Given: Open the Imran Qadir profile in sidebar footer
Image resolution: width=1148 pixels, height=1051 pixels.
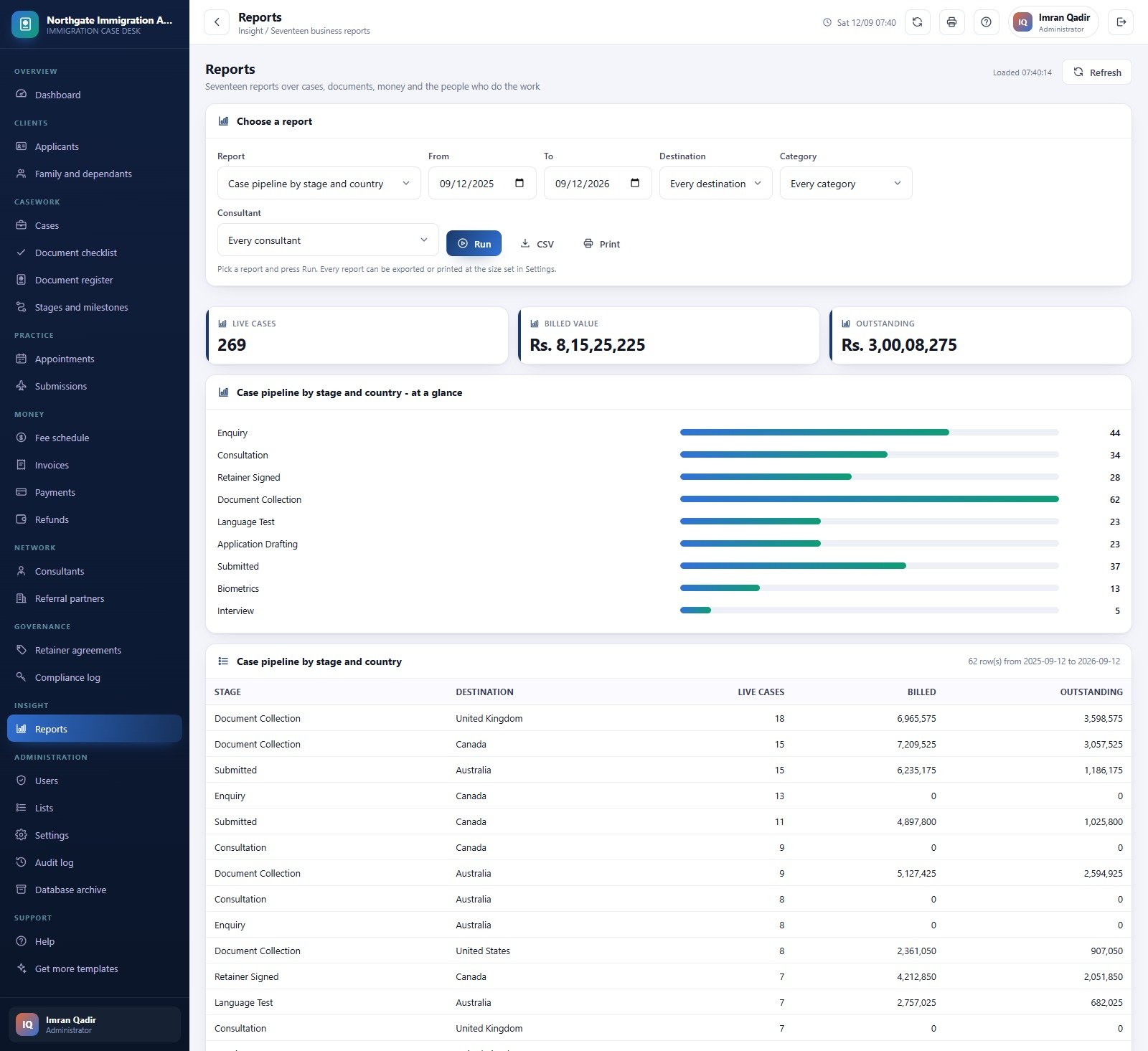Looking at the screenshot, I should point(95,1024).
